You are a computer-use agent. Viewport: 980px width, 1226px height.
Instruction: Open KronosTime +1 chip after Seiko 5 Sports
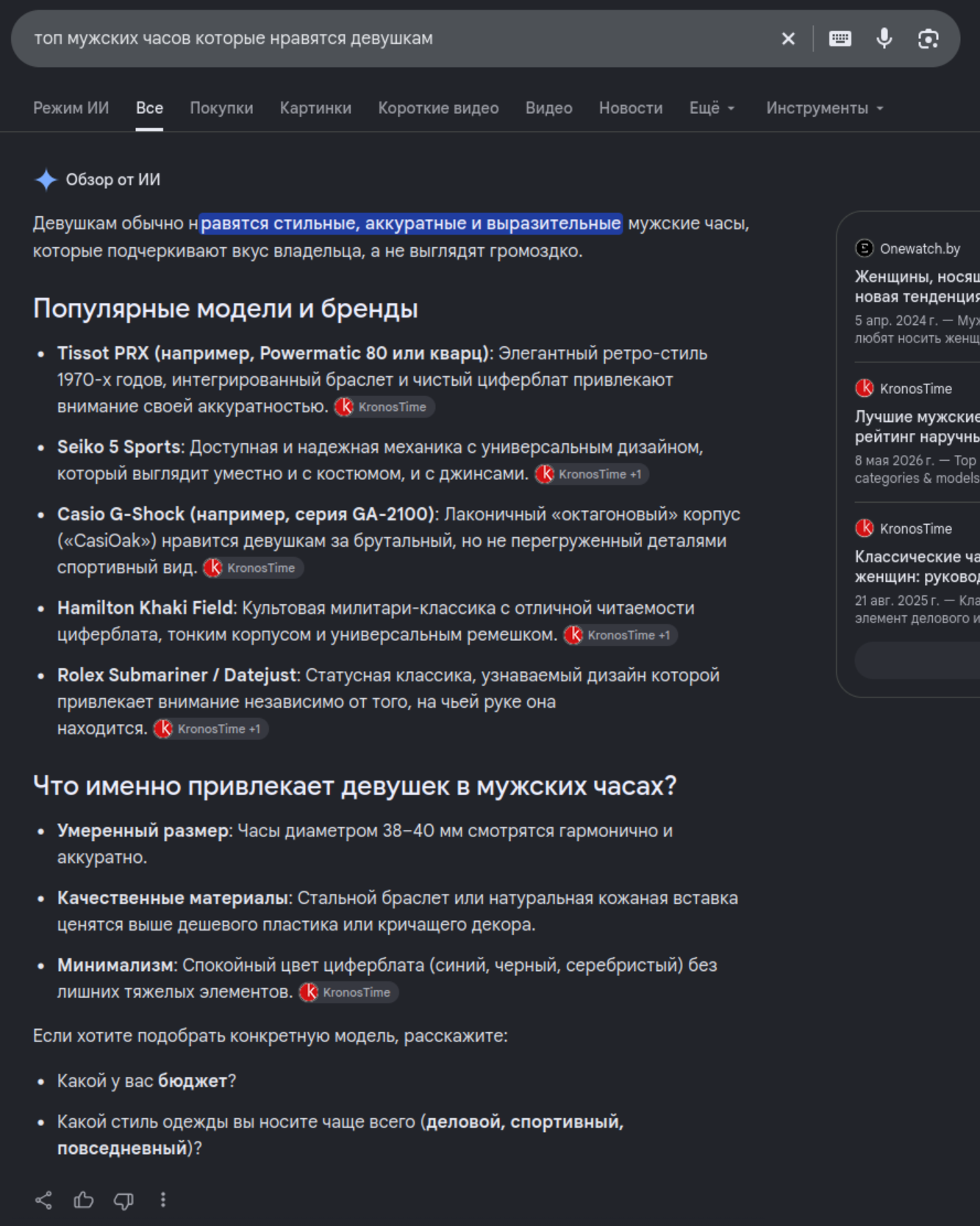pos(591,474)
